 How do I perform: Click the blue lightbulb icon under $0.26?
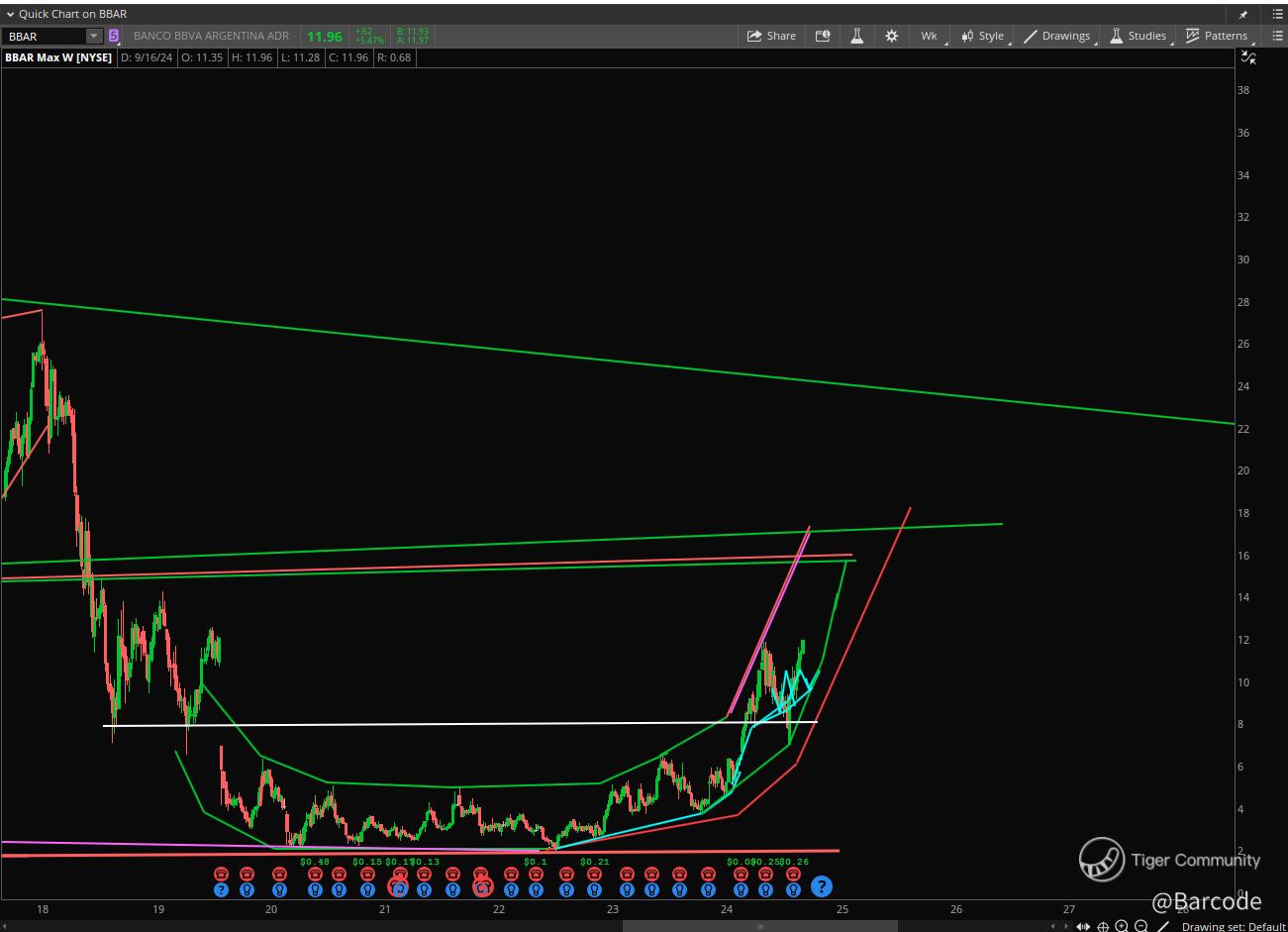(792, 889)
